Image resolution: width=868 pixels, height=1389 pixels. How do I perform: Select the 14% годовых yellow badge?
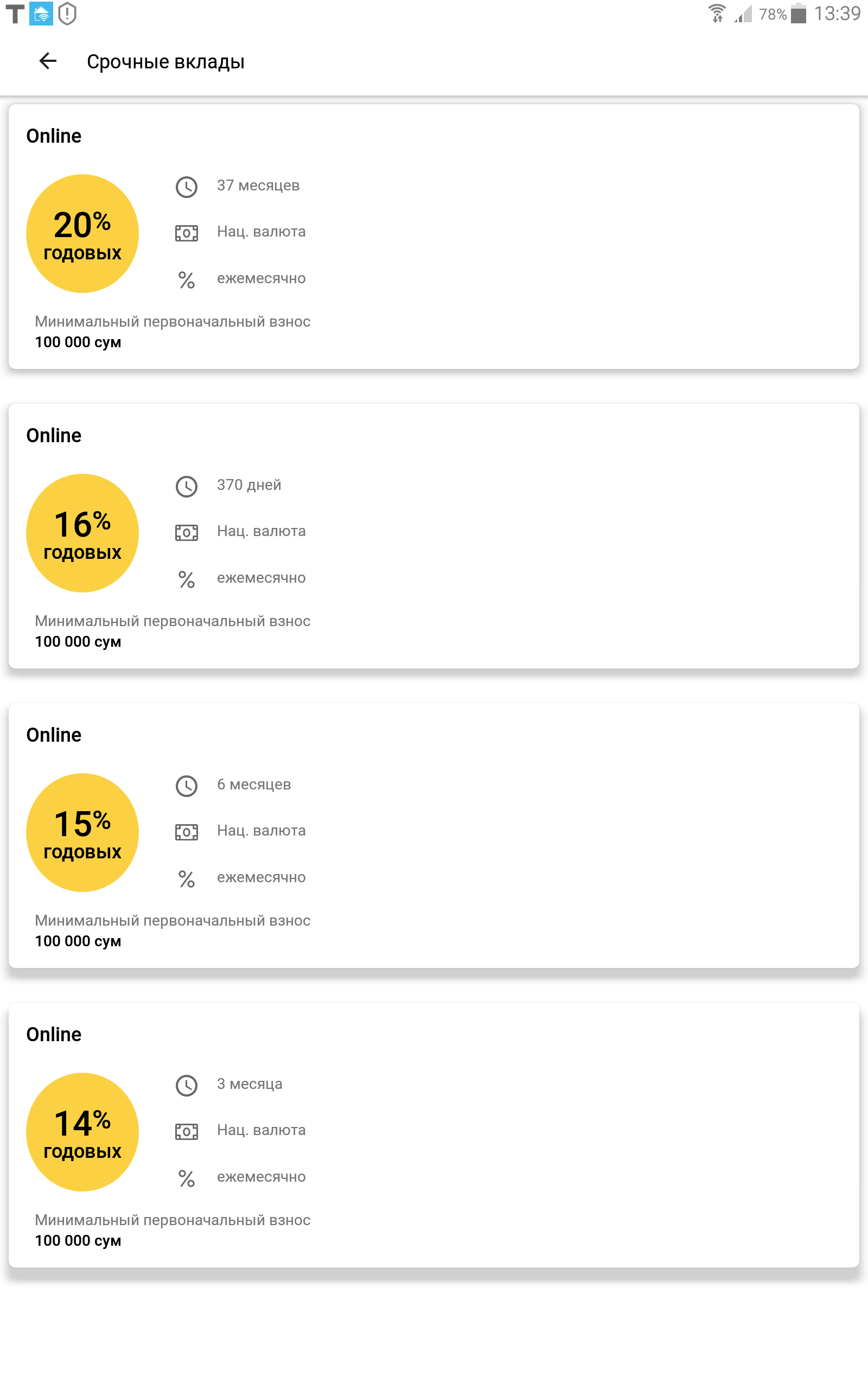(x=82, y=1132)
